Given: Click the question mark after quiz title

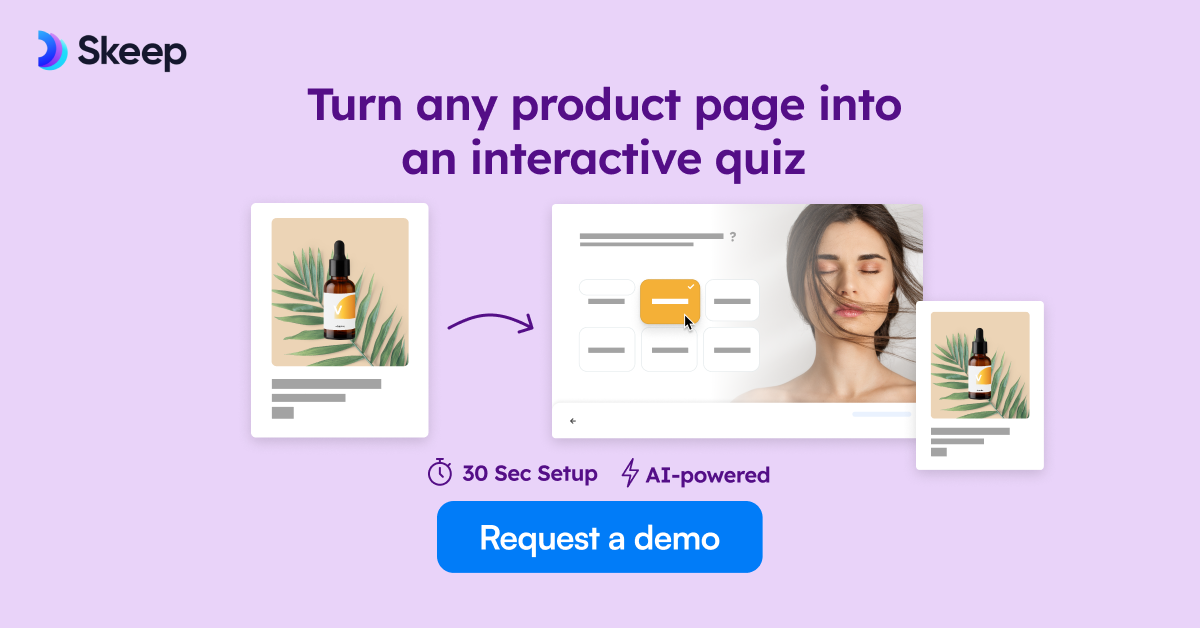Looking at the screenshot, I should tap(733, 237).
